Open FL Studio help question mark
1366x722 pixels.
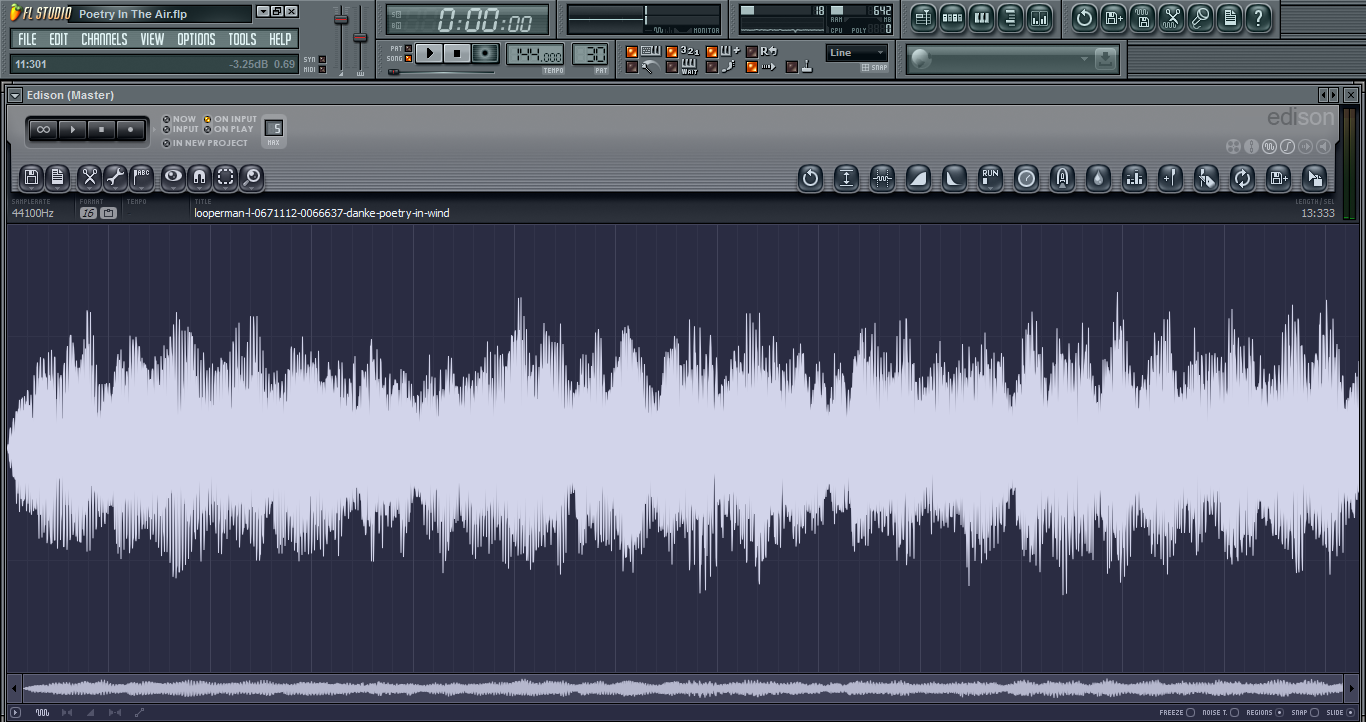[x=1258, y=17]
